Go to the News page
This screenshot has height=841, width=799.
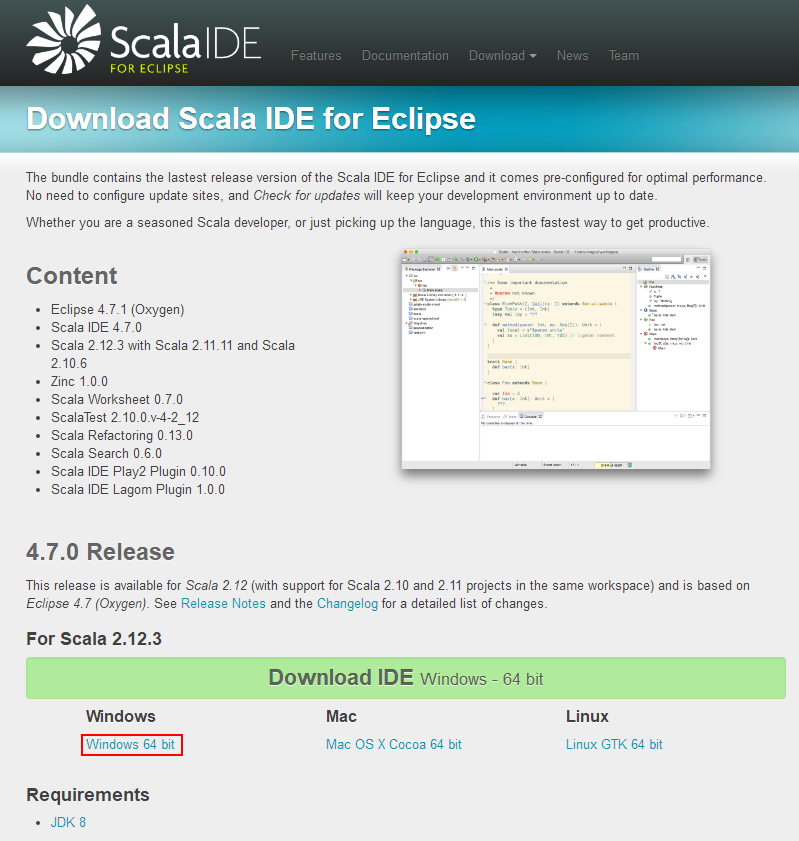coord(572,55)
